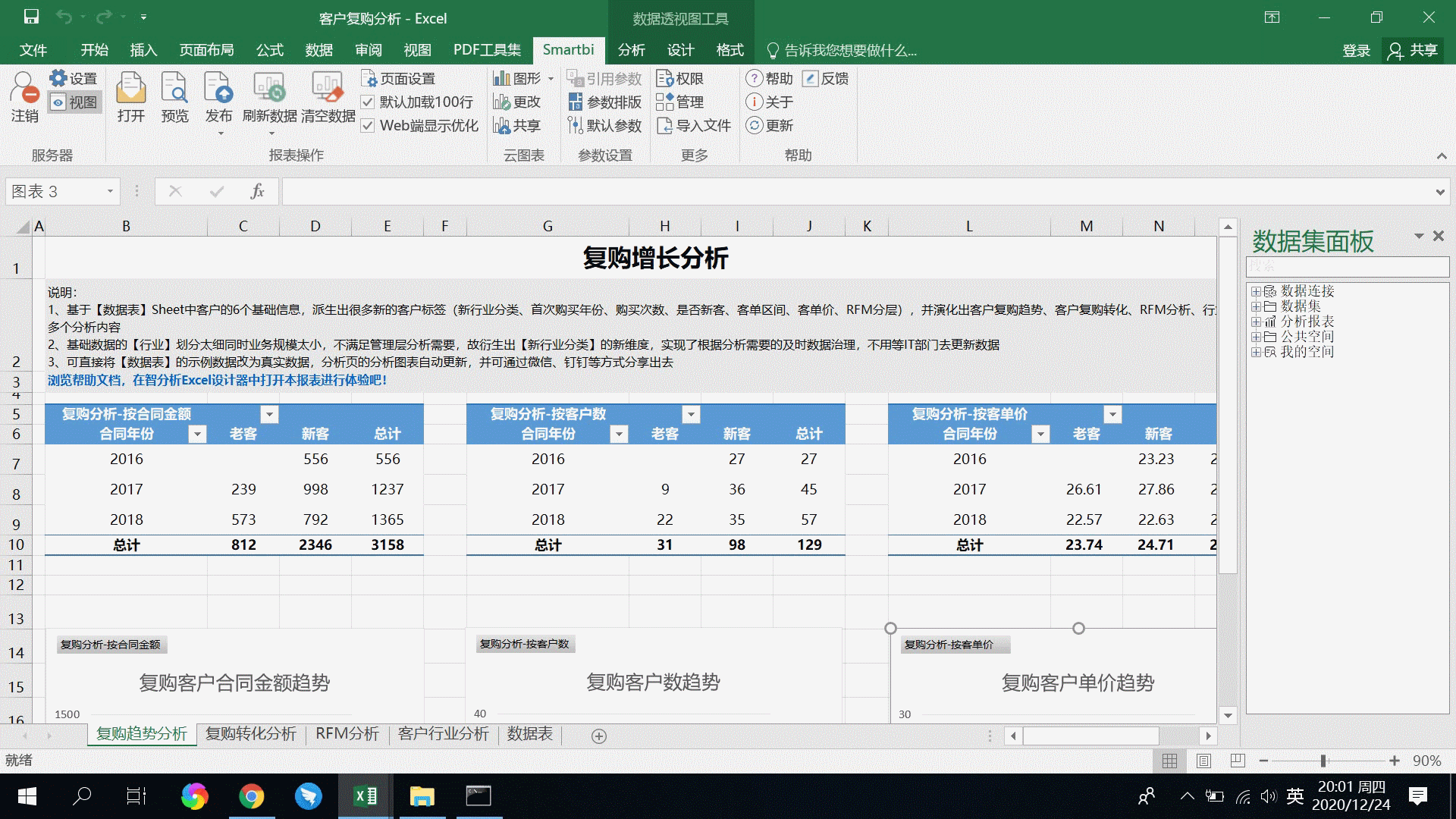Open the Smartbi 打开 (Open) report icon

pos(130,99)
